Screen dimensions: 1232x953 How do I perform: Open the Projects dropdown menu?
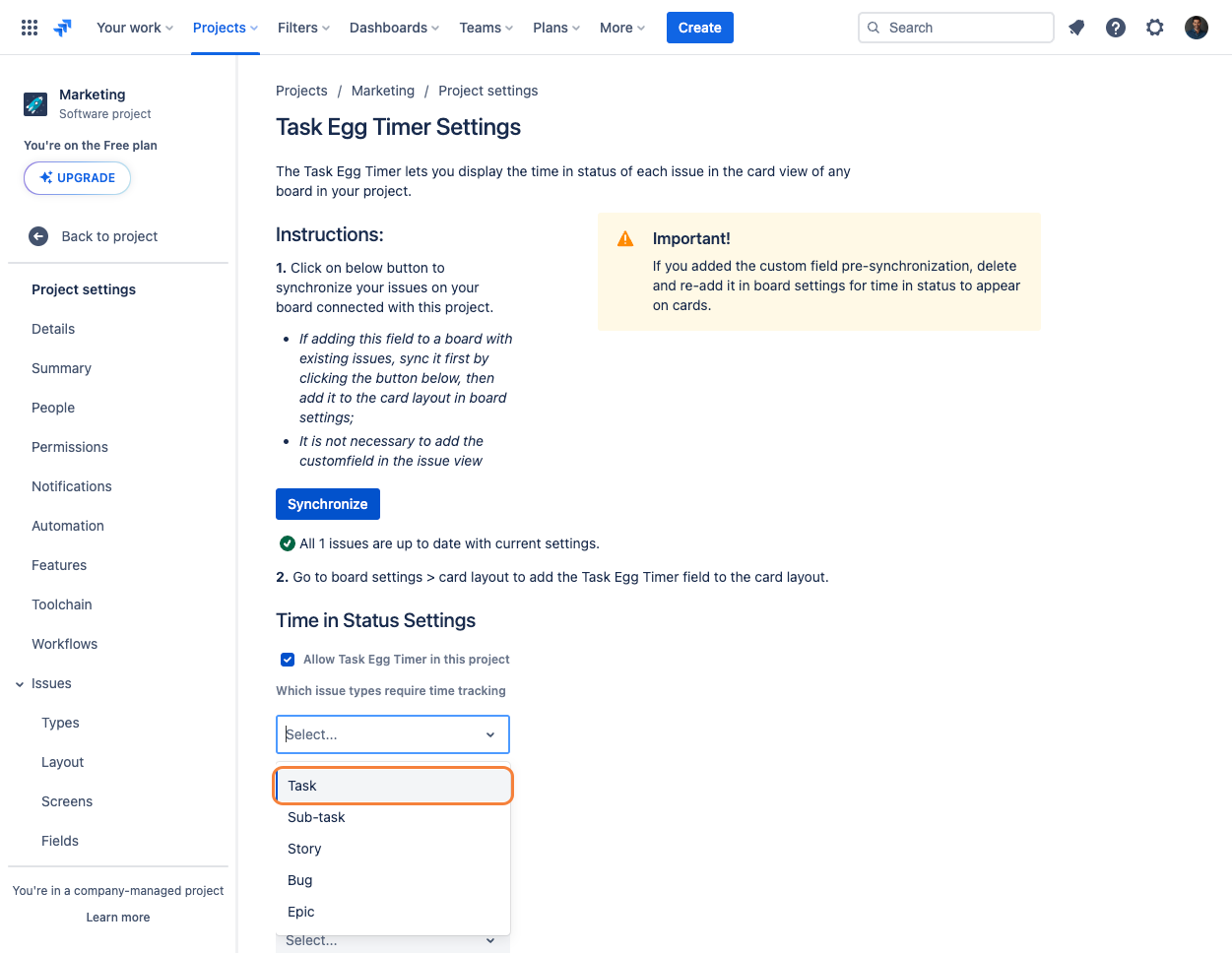(226, 28)
